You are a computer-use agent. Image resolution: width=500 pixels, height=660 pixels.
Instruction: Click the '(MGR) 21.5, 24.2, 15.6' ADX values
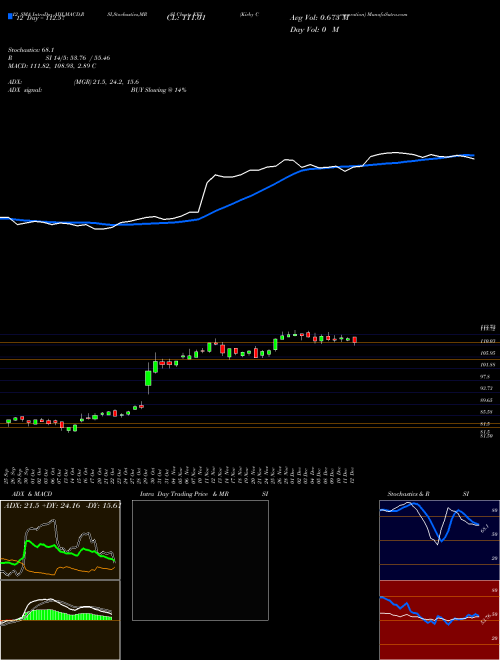106,82
